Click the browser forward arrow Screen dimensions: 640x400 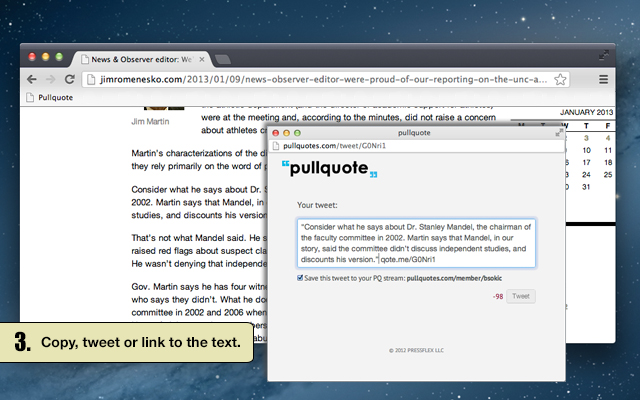[x=50, y=79]
